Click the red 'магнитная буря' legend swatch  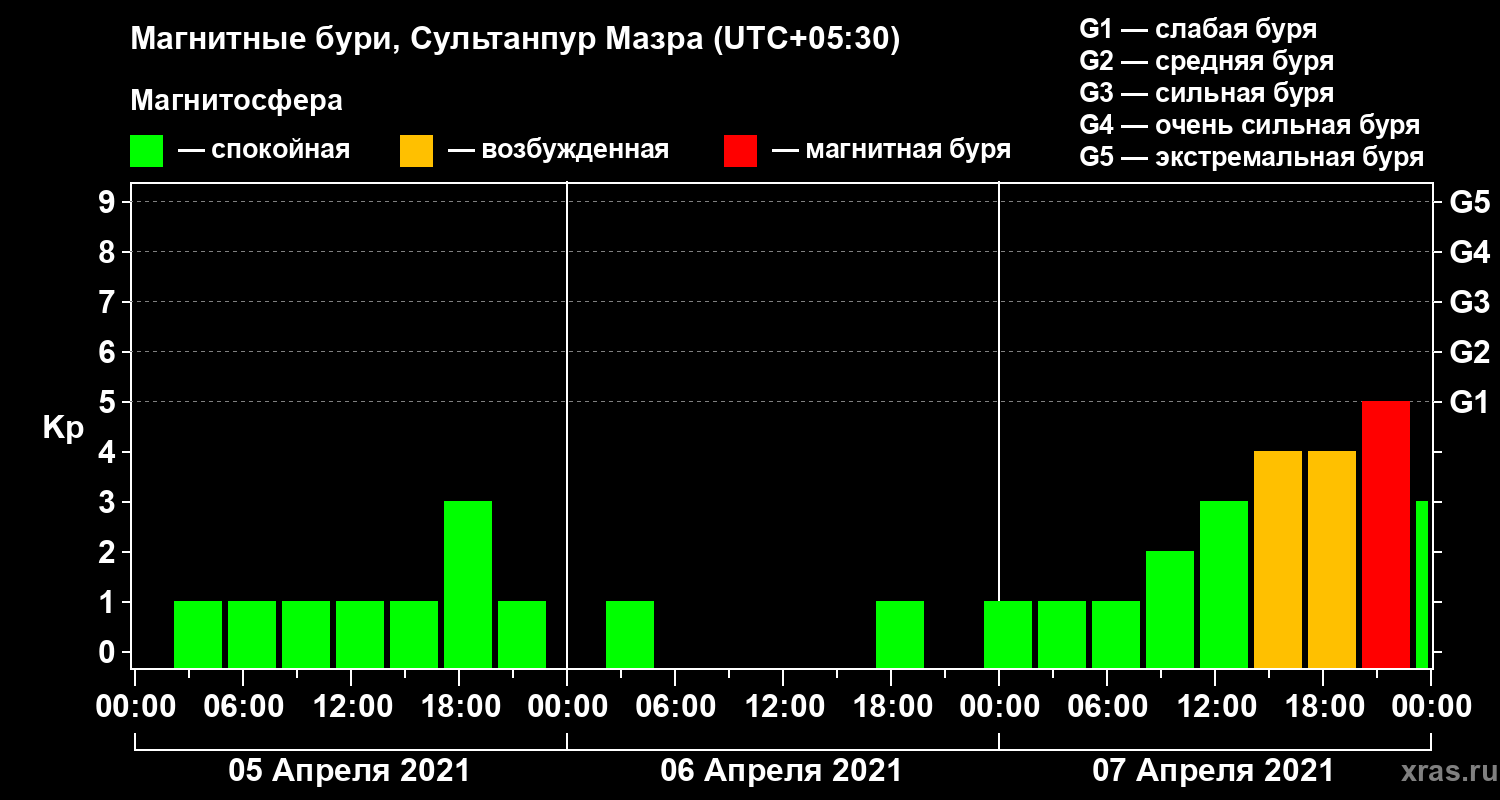click(x=740, y=151)
